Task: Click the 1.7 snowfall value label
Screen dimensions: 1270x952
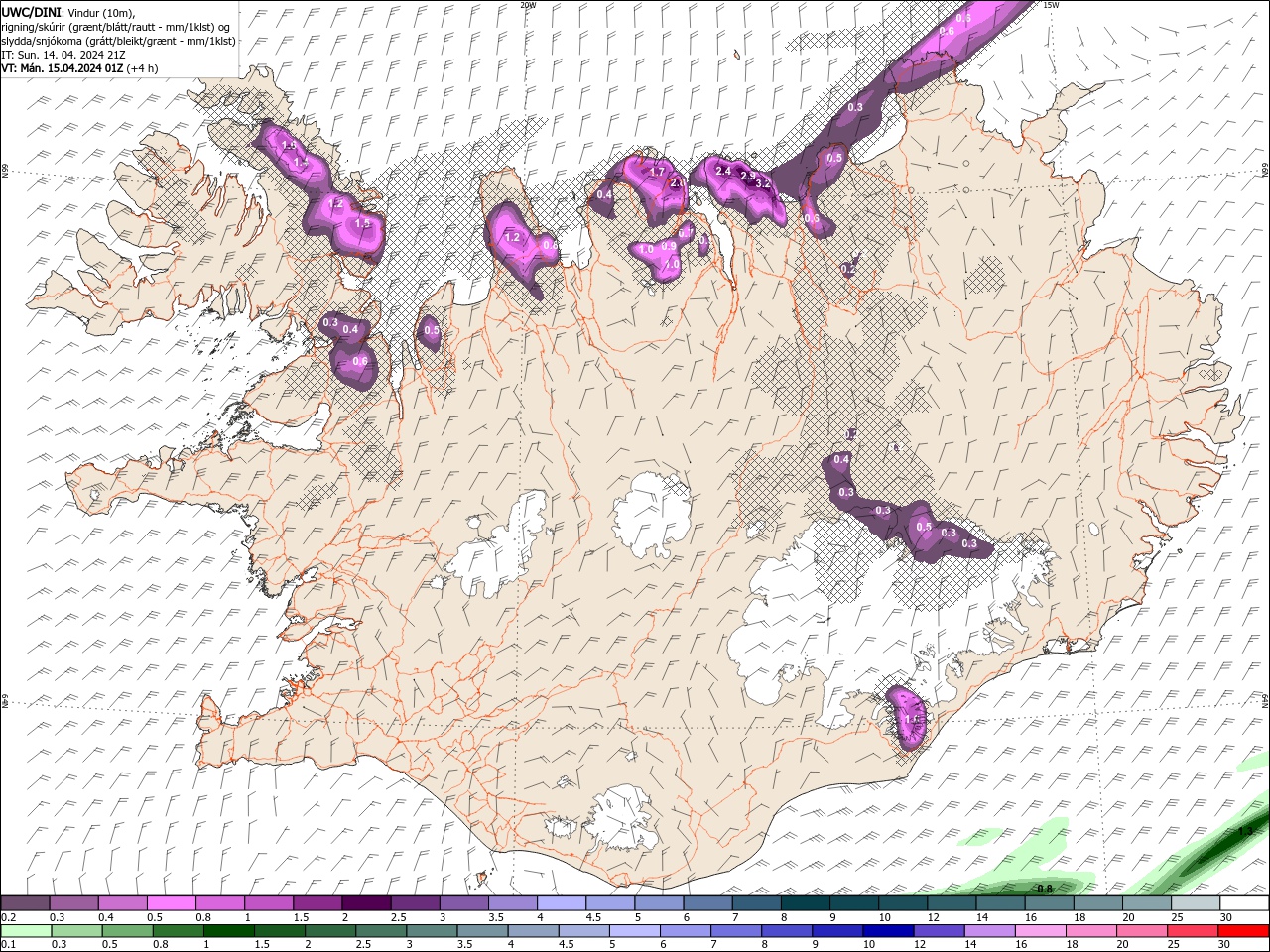Action: click(x=657, y=172)
